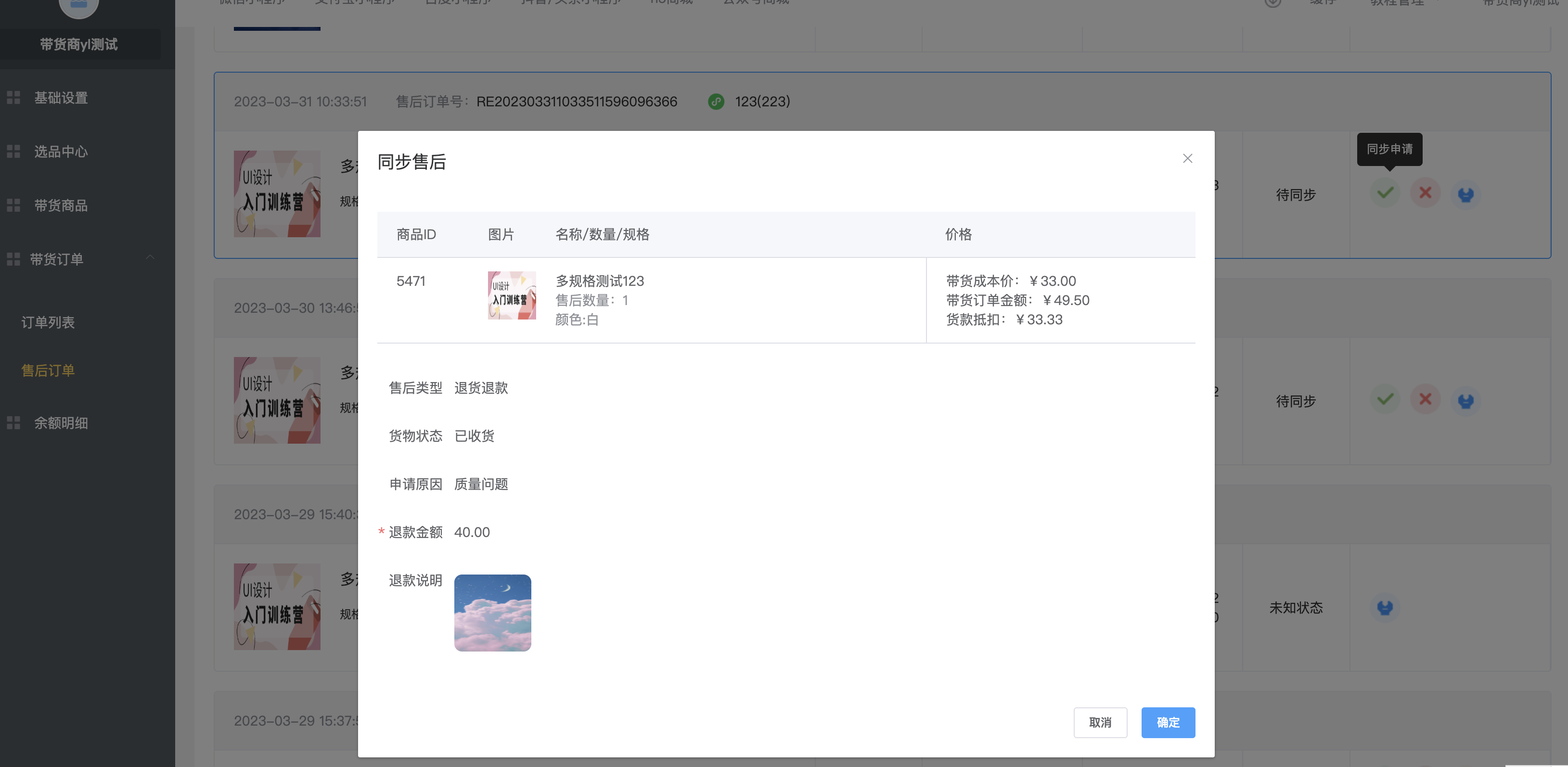
Task: Click product thumbnail in dialog table
Action: [511, 295]
